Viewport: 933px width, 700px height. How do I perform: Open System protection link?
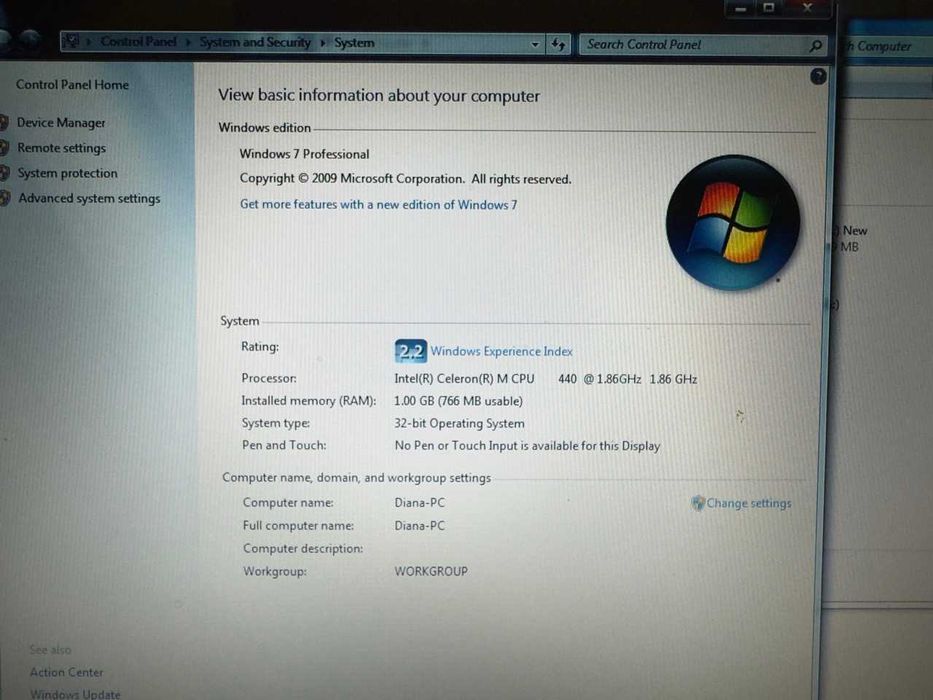(x=67, y=173)
